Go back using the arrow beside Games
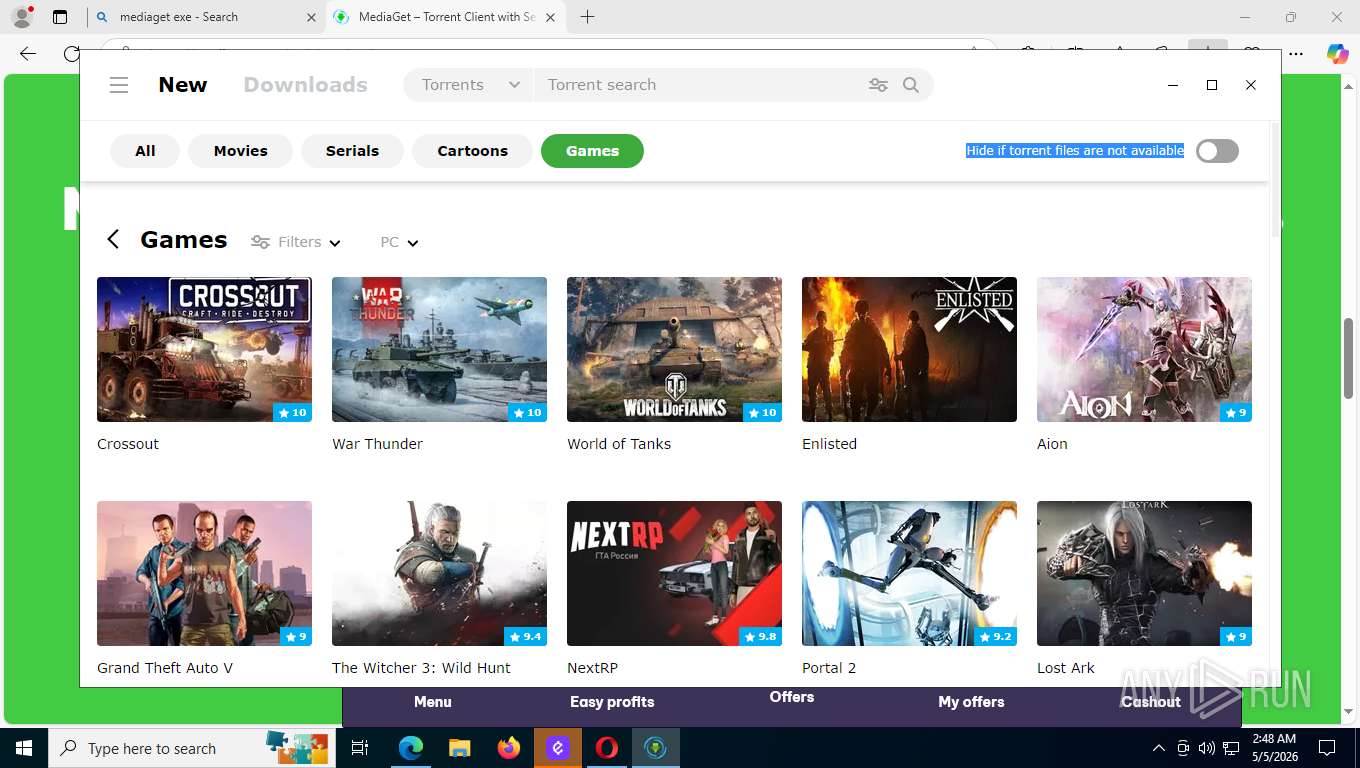 [x=113, y=239]
